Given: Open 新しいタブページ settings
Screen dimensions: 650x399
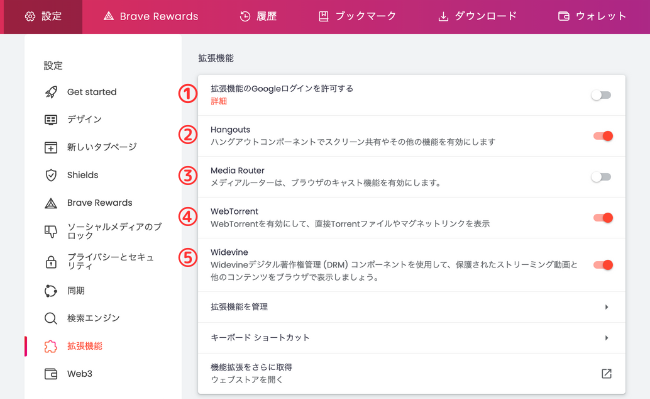Looking at the screenshot, I should (x=102, y=147).
